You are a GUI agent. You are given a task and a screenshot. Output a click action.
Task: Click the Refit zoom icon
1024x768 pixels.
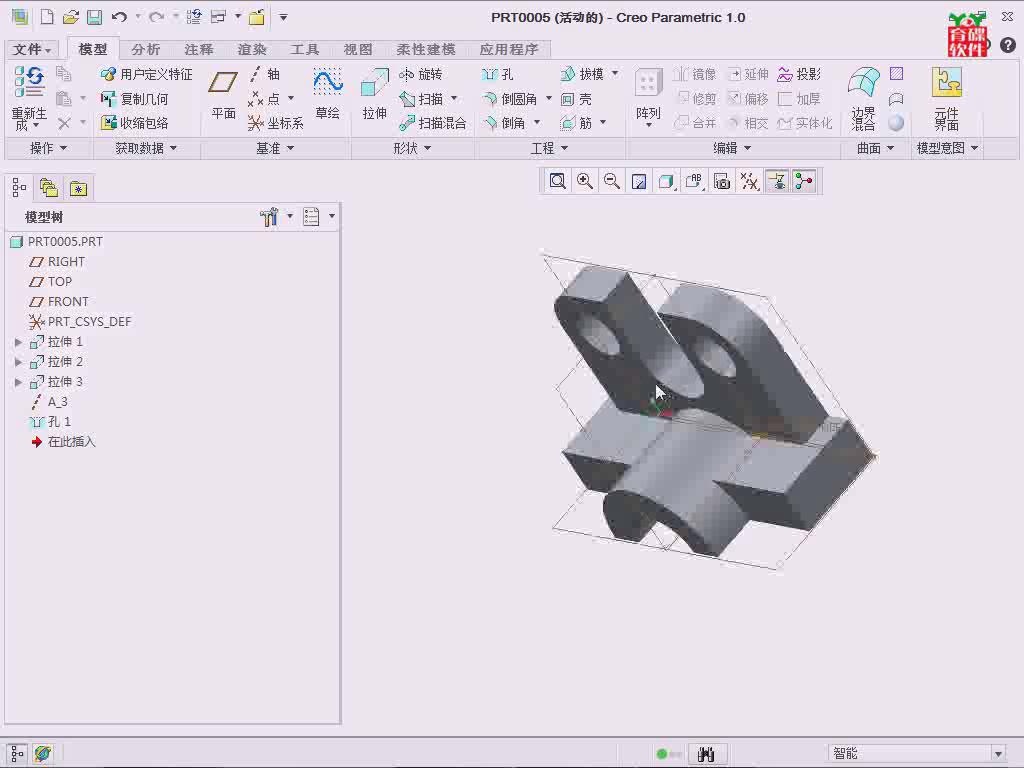point(557,181)
